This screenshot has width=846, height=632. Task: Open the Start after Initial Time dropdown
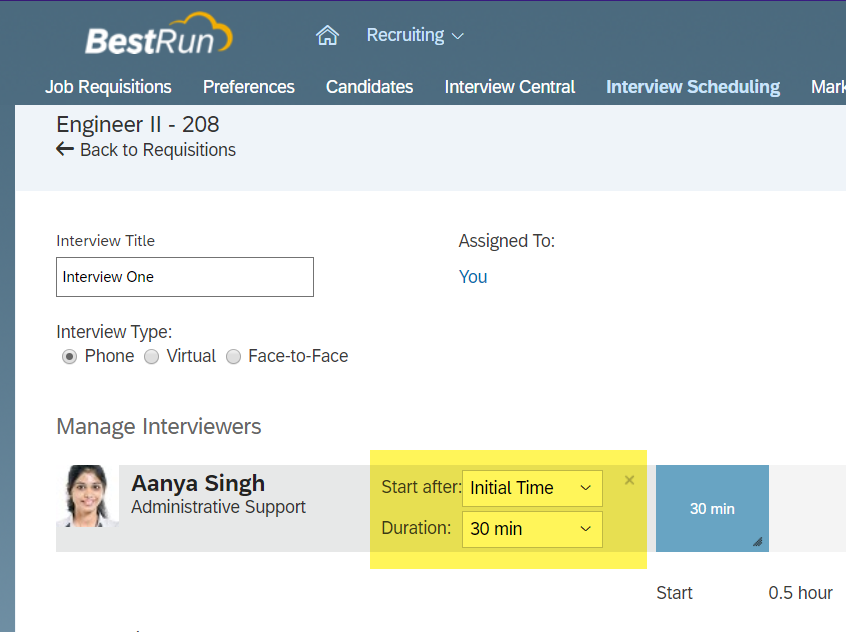[532, 488]
